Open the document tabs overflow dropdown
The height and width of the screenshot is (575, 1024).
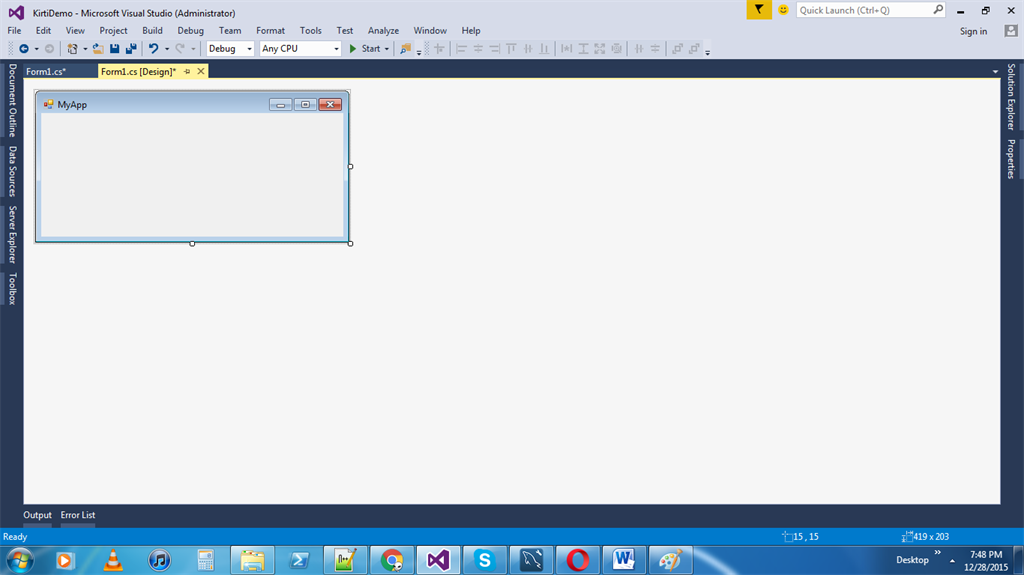pos(995,71)
